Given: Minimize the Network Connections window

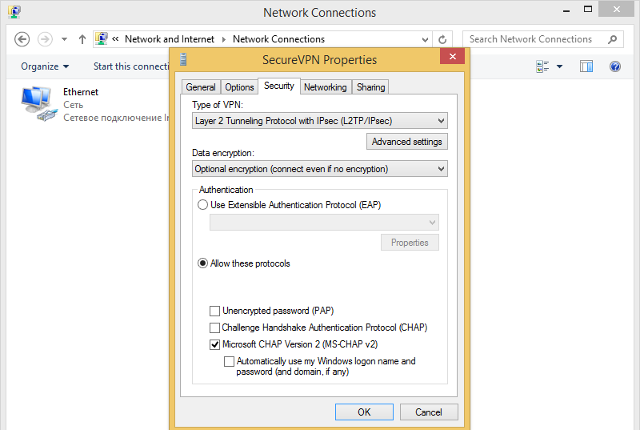Looking at the screenshot, I should pyautogui.click(x=566, y=10).
